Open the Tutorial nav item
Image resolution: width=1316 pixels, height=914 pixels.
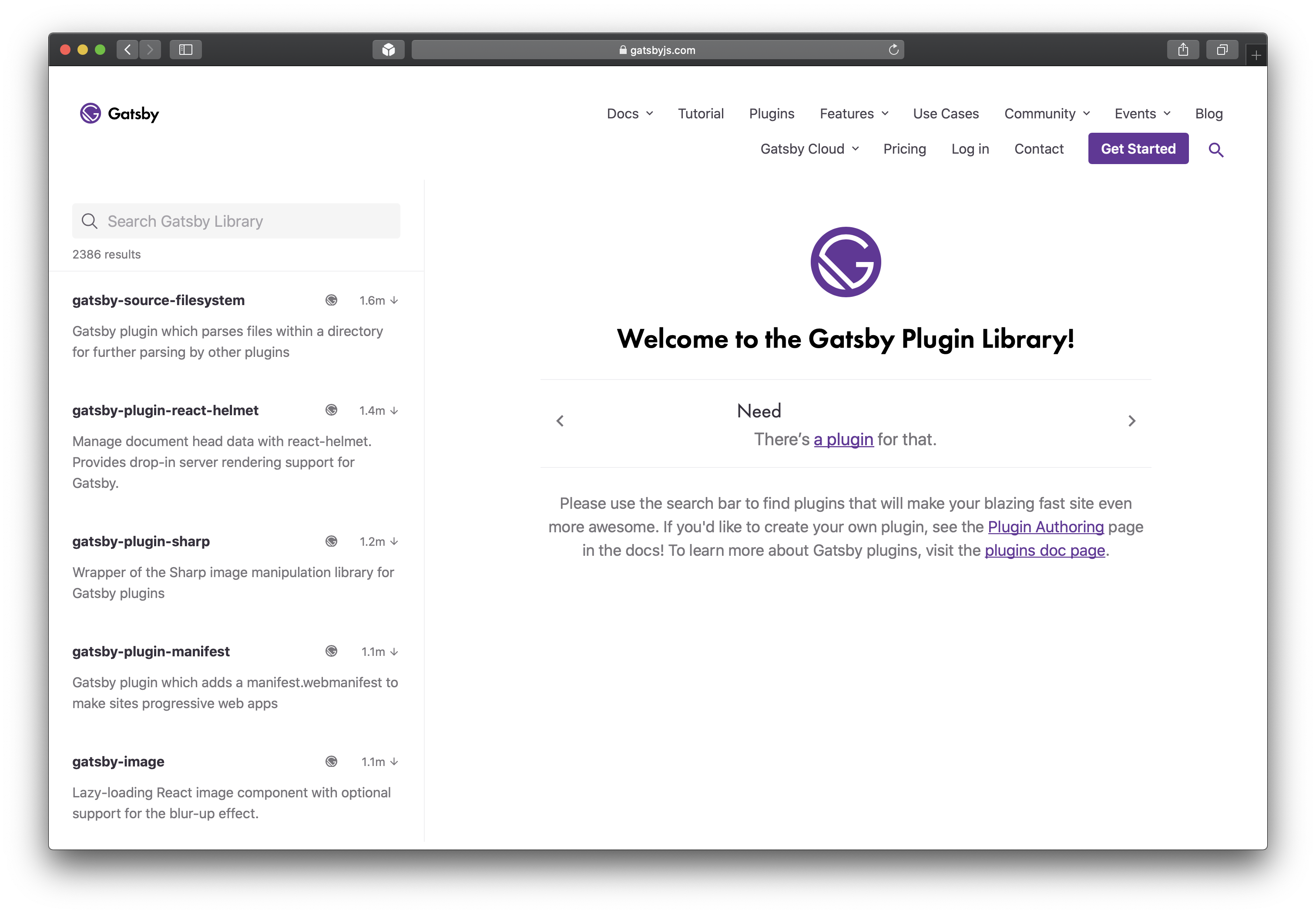(x=700, y=114)
